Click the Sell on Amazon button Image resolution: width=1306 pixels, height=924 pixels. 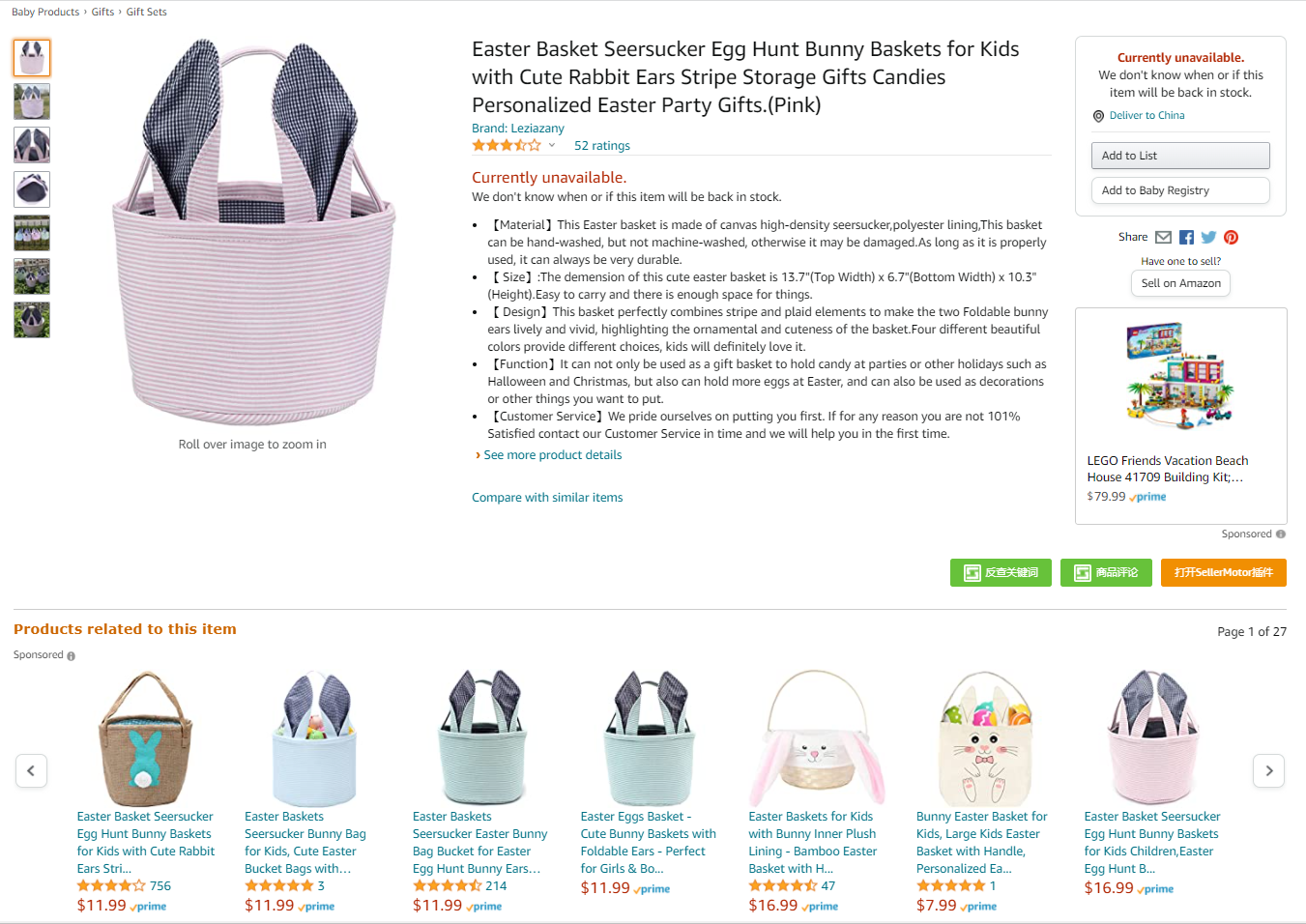click(1180, 283)
